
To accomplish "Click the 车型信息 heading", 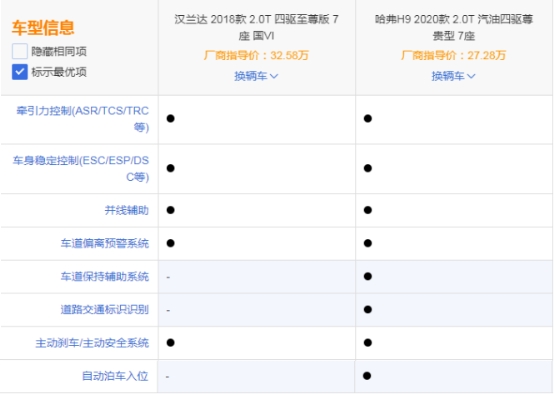I will (43, 28).
